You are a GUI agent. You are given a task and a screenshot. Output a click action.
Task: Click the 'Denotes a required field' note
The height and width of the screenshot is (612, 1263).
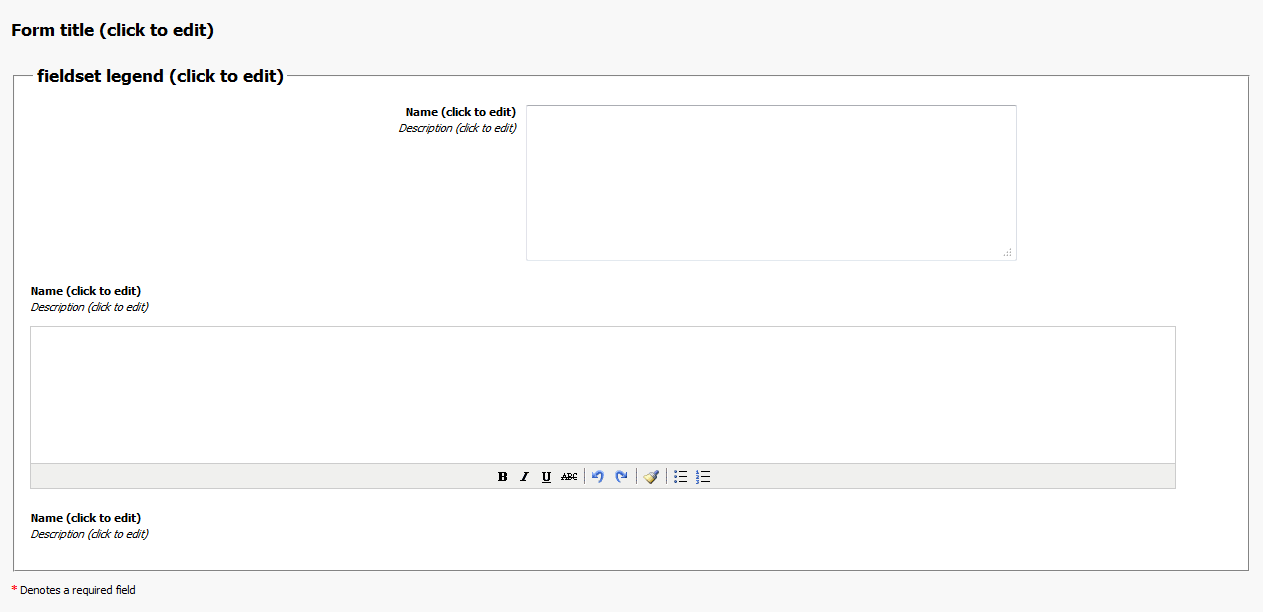[x=78, y=590]
